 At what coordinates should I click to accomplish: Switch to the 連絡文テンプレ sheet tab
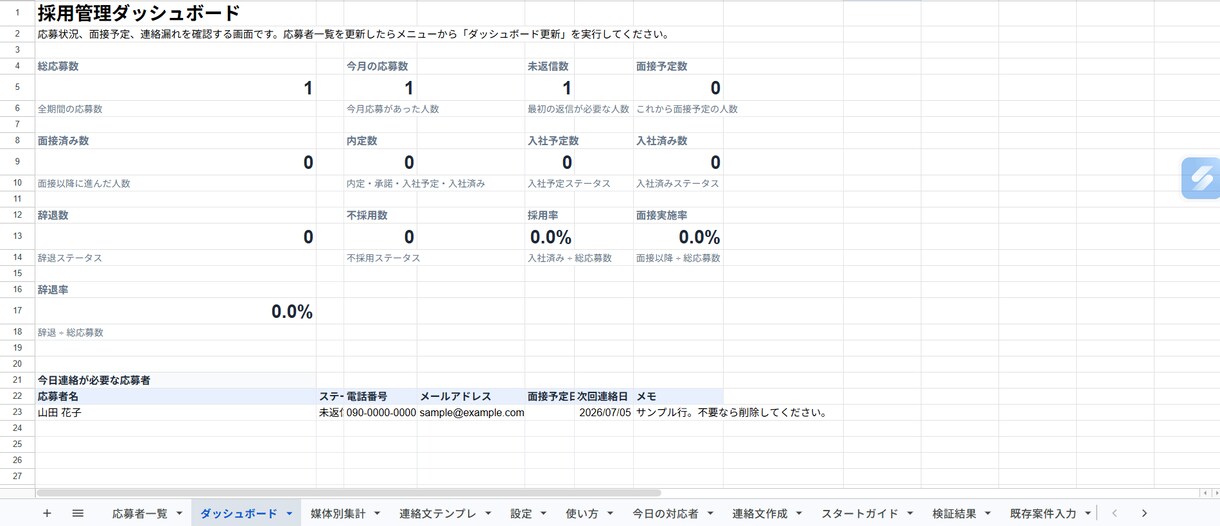tap(437, 513)
